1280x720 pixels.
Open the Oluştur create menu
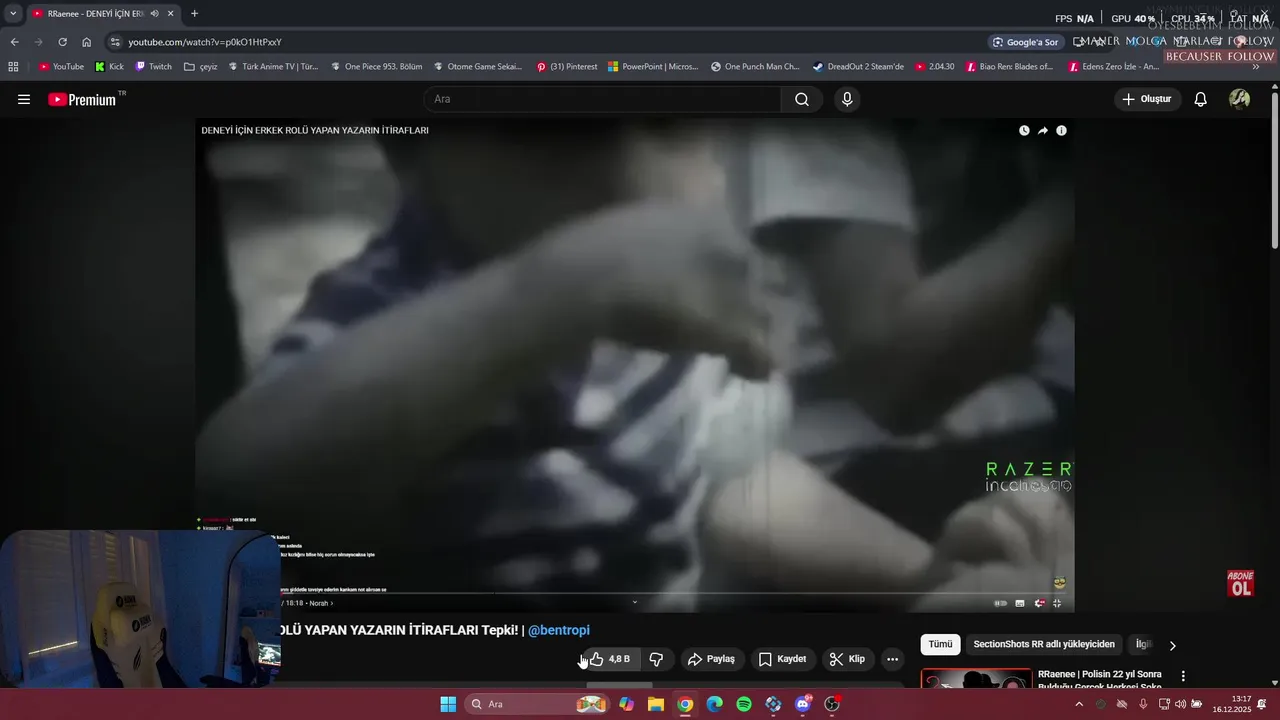1147,99
